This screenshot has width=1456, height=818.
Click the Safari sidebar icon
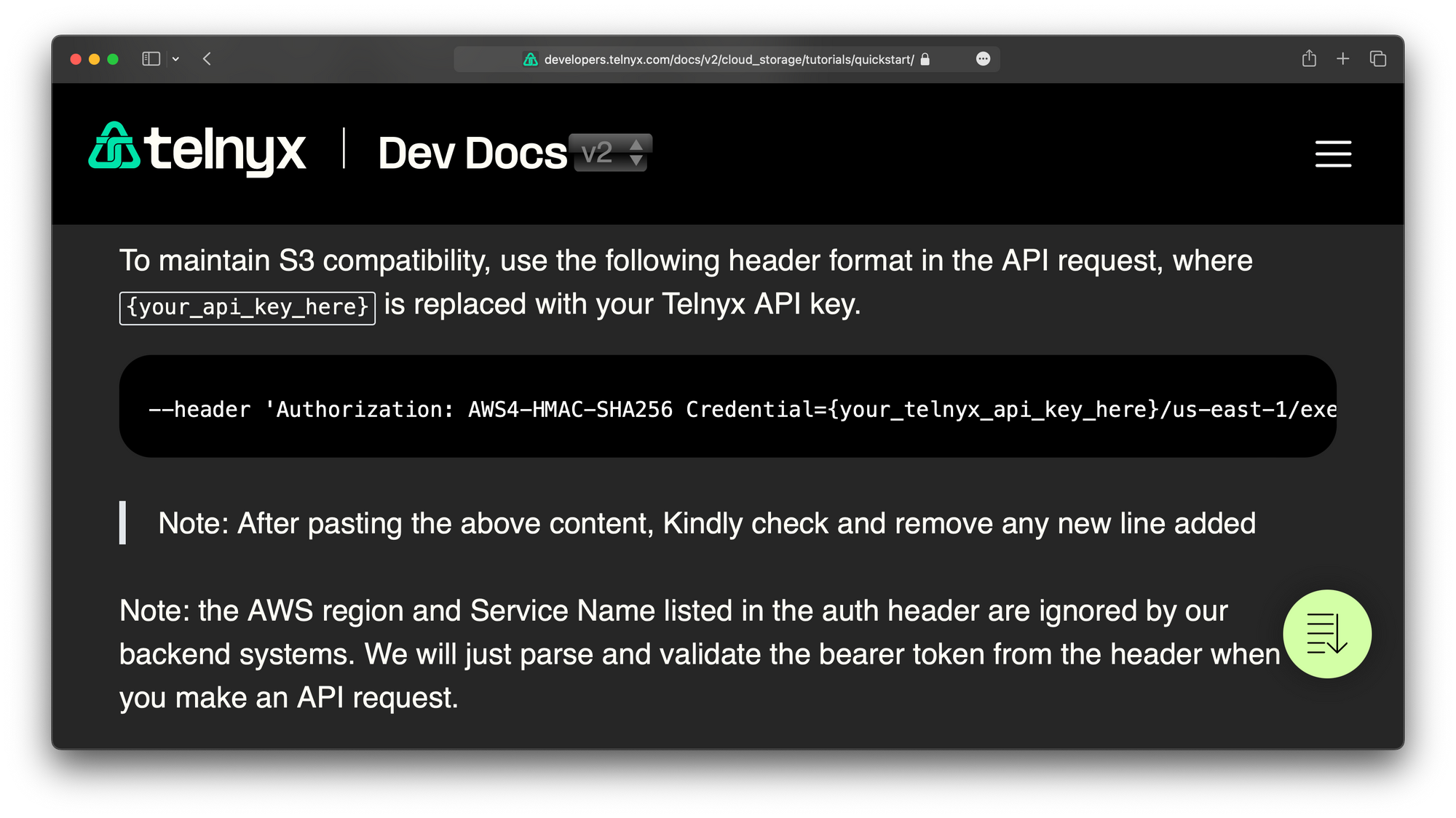[151, 59]
